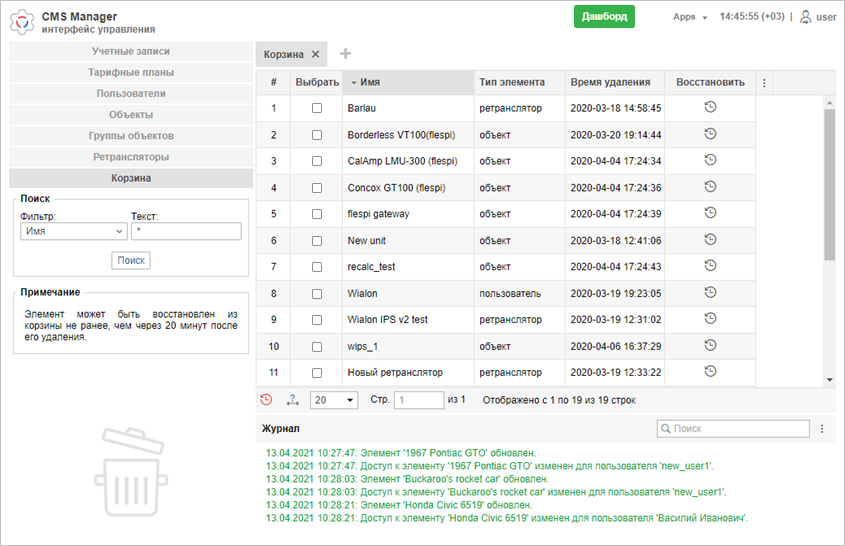Click column auto-width icon below table
The width and height of the screenshot is (845, 546).
tap(292, 400)
